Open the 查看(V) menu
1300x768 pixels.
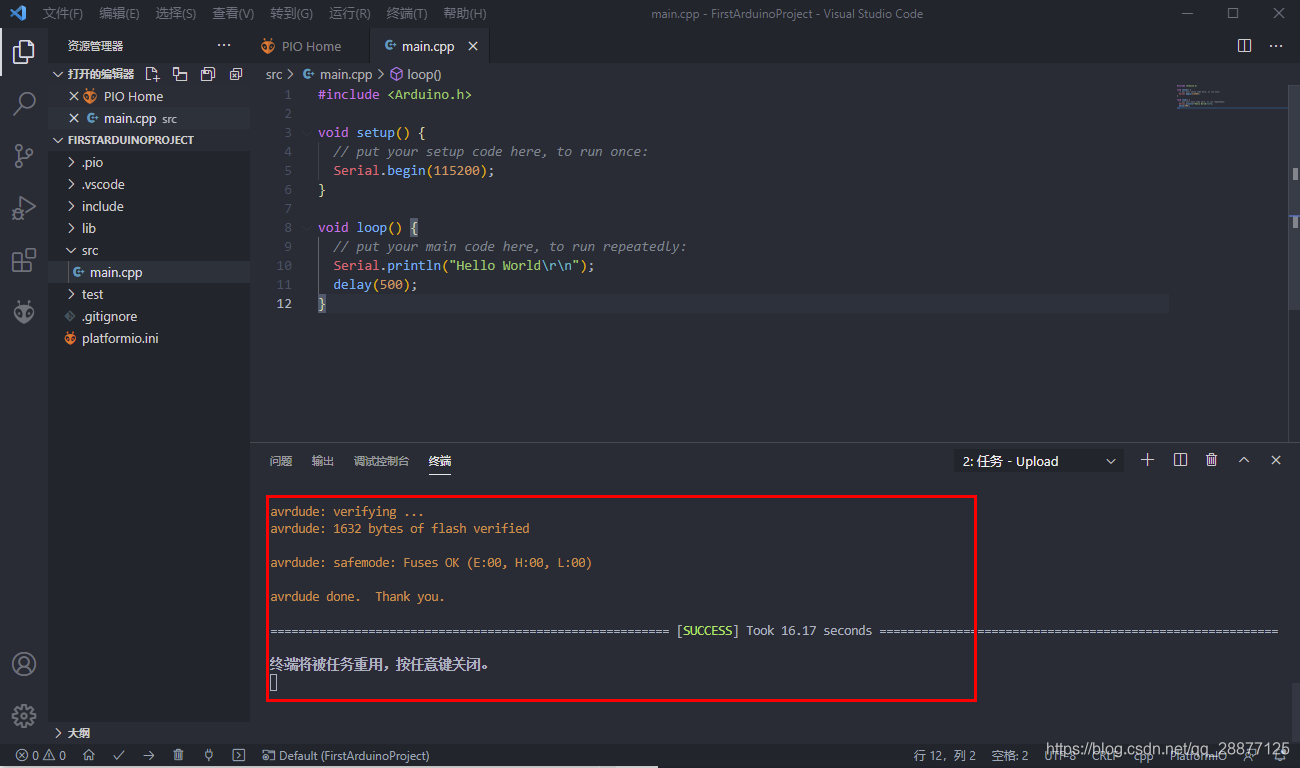233,14
